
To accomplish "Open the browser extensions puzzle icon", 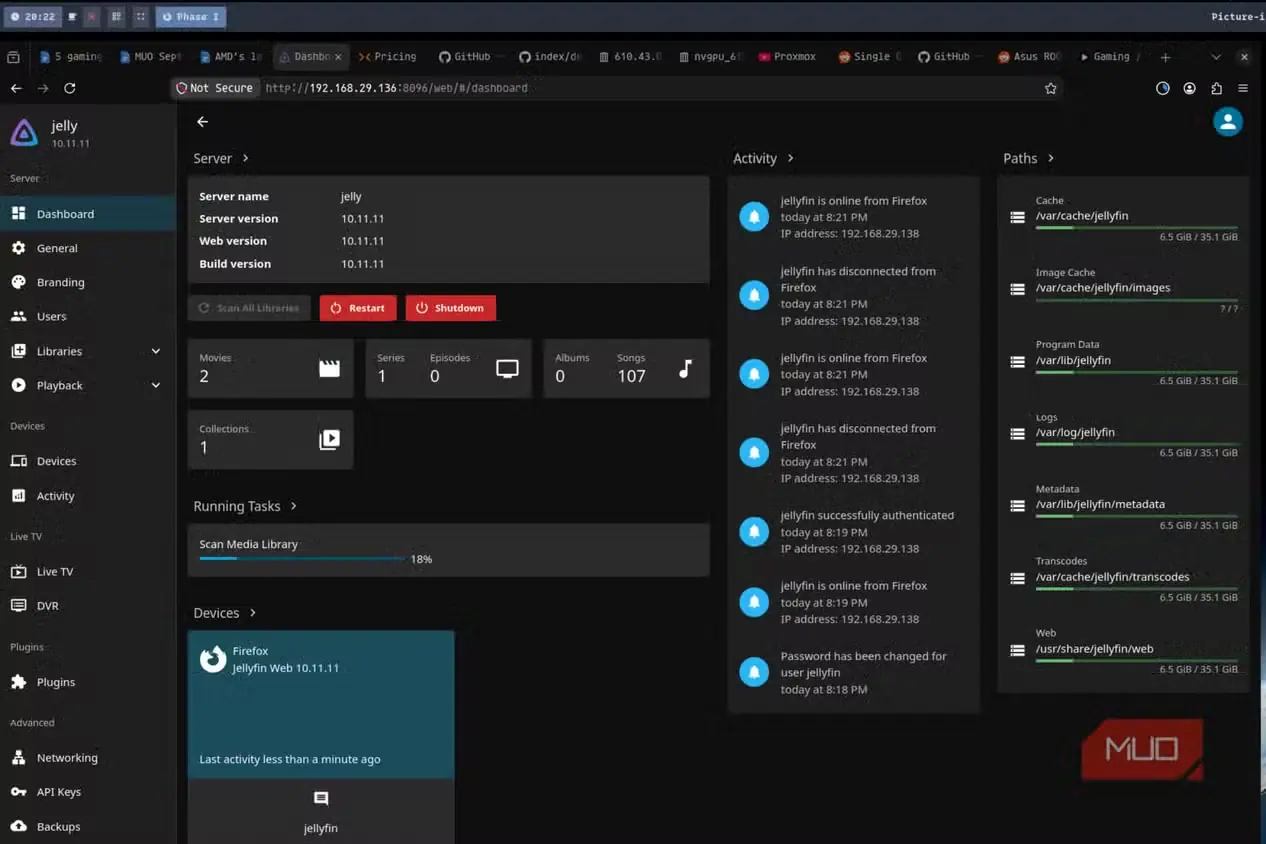I will click(x=1216, y=88).
